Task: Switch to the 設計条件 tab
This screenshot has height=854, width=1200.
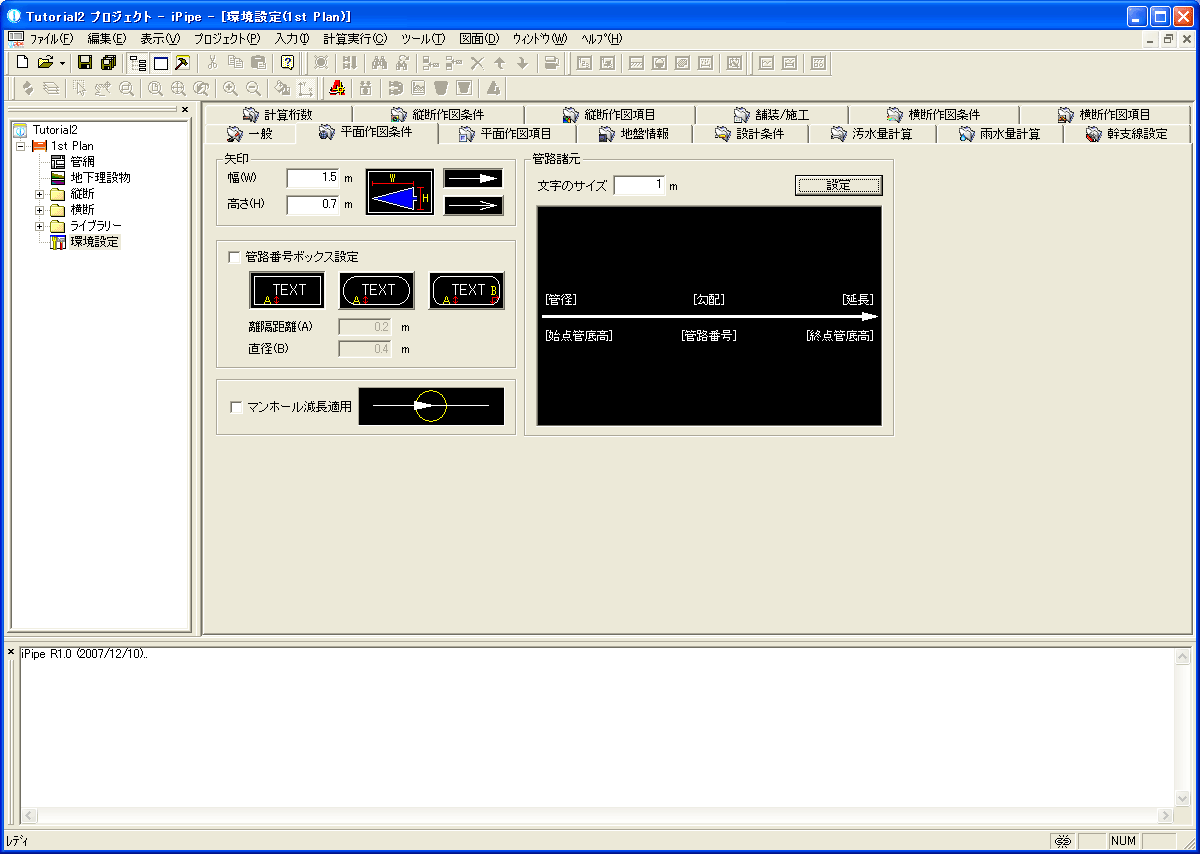Action: [750, 133]
